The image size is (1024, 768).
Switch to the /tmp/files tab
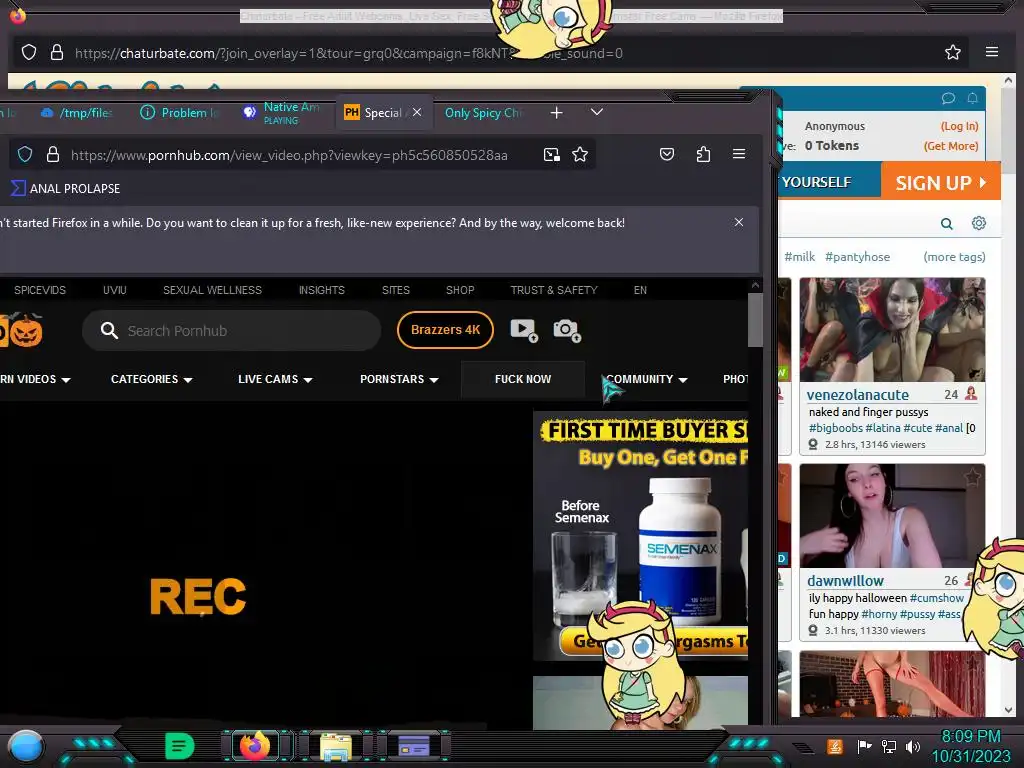coord(76,113)
